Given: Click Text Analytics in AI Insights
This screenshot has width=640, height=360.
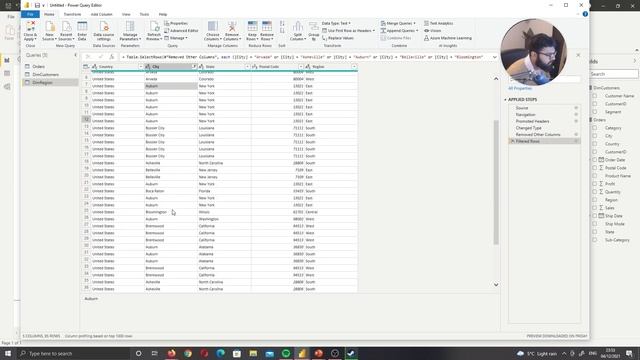Looking at the screenshot, I should pyautogui.click(x=439, y=23).
